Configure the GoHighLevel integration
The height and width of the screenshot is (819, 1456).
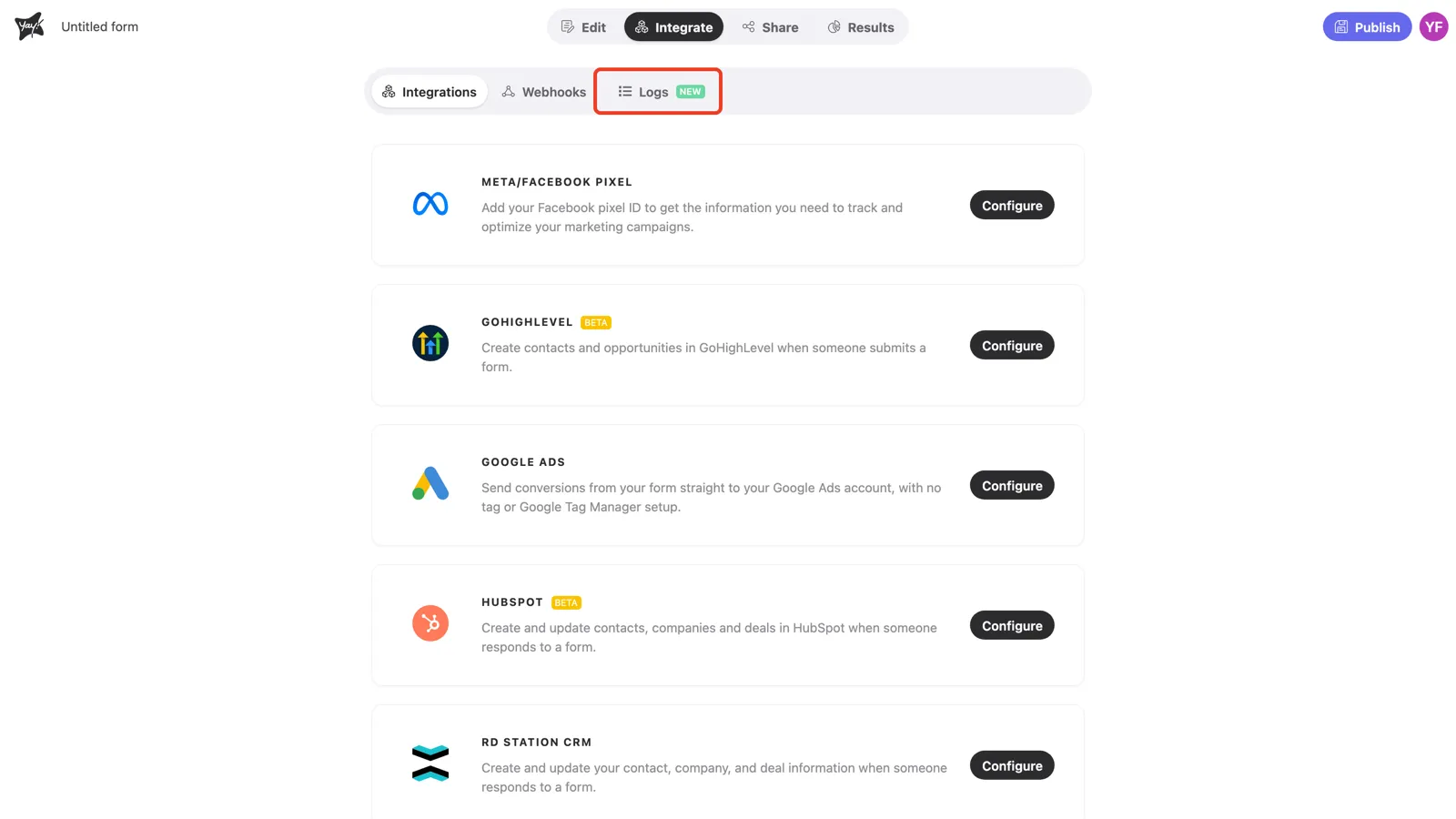tap(1012, 346)
